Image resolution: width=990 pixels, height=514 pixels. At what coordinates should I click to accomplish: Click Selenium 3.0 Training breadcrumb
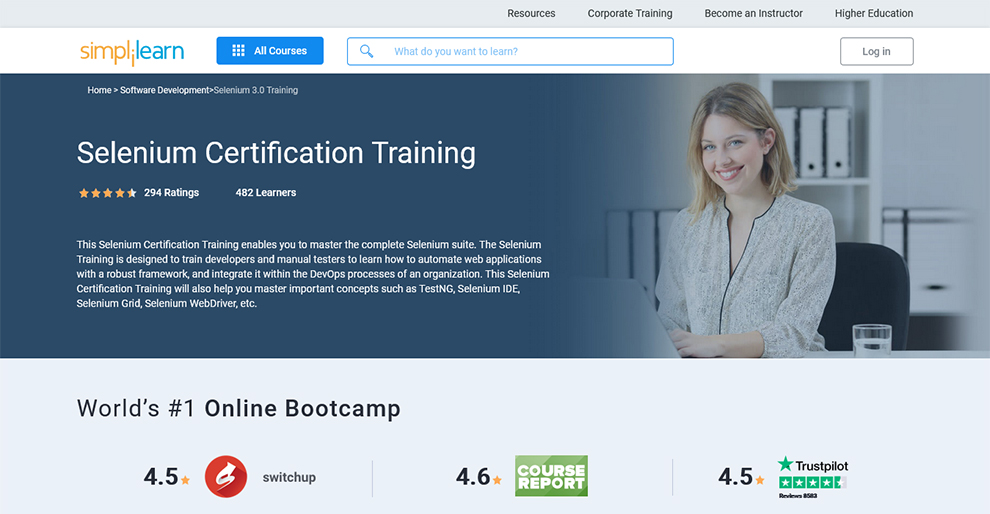coord(256,90)
